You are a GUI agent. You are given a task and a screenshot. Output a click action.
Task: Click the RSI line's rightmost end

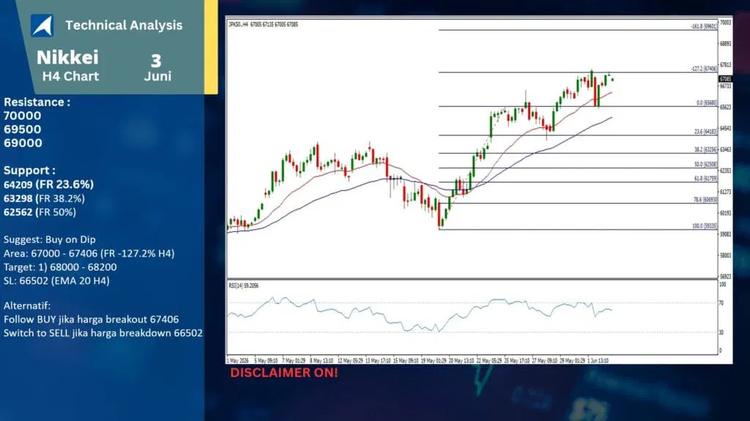pyautogui.click(x=612, y=310)
